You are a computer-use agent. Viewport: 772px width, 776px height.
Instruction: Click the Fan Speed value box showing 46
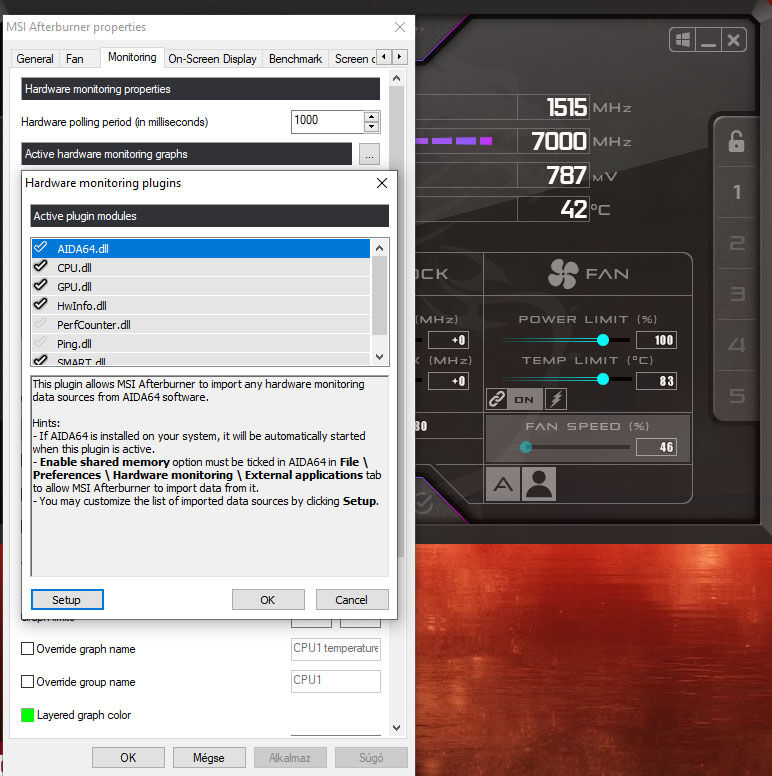[656, 447]
